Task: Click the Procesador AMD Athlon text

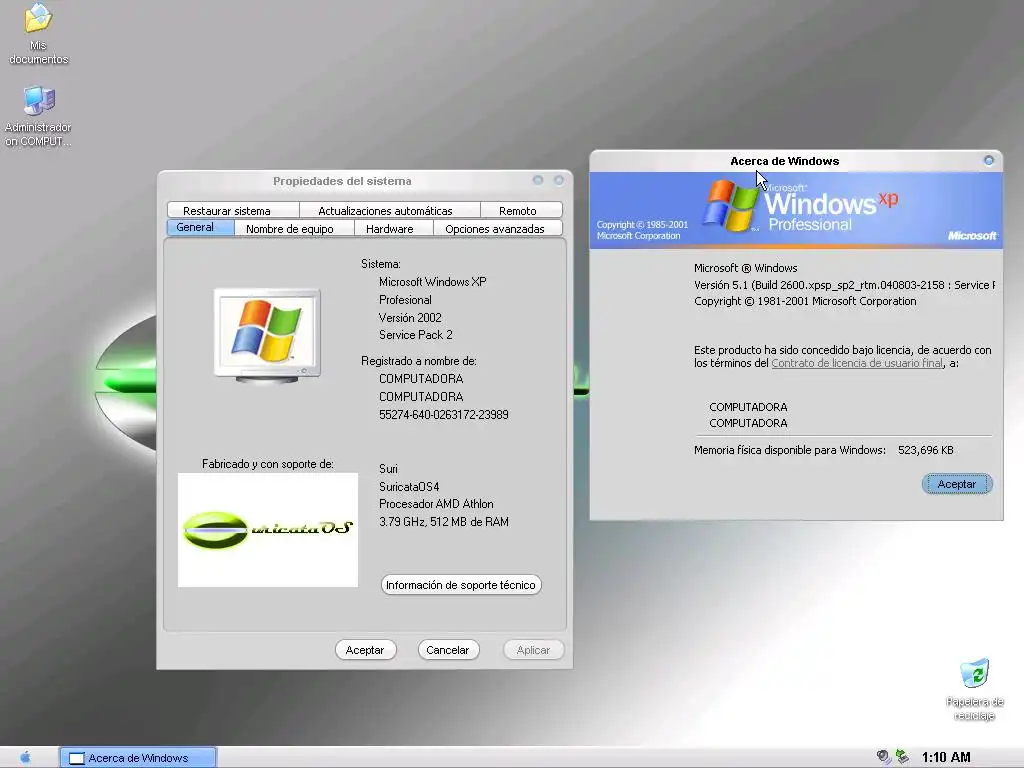Action: click(x=436, y=504)
